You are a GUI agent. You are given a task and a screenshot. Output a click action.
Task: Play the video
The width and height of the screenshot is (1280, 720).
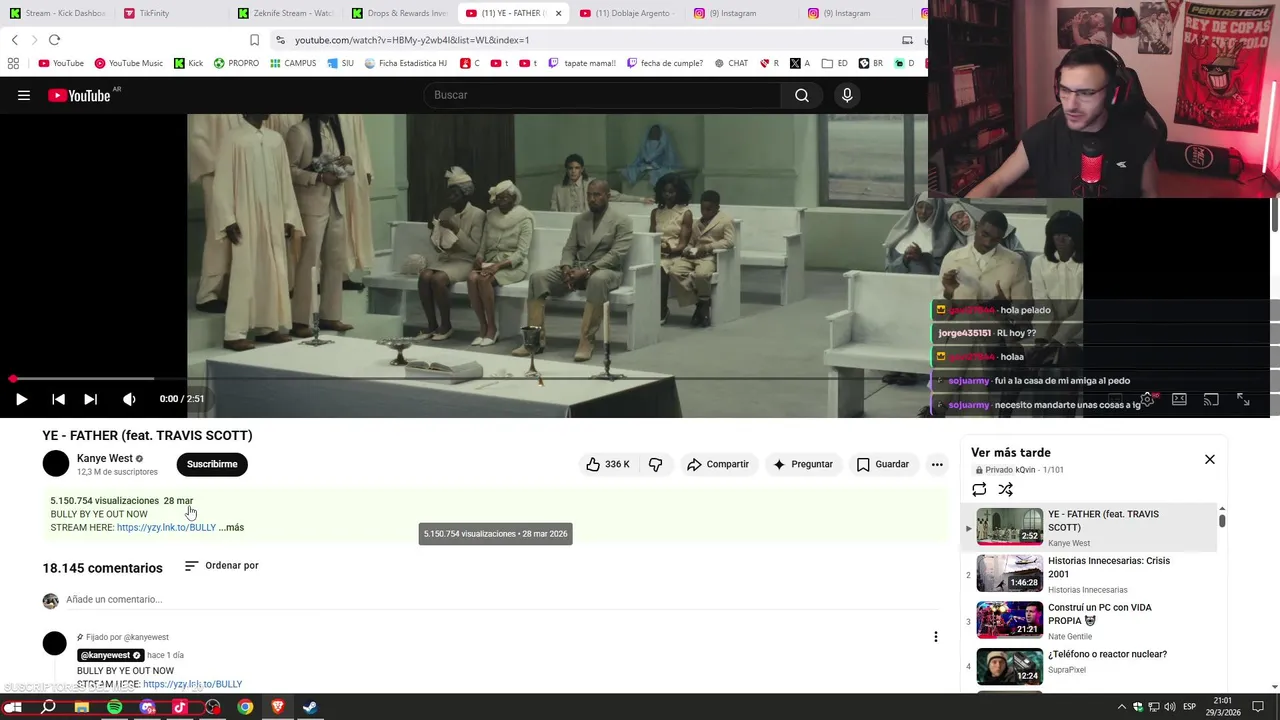[21, 399]
